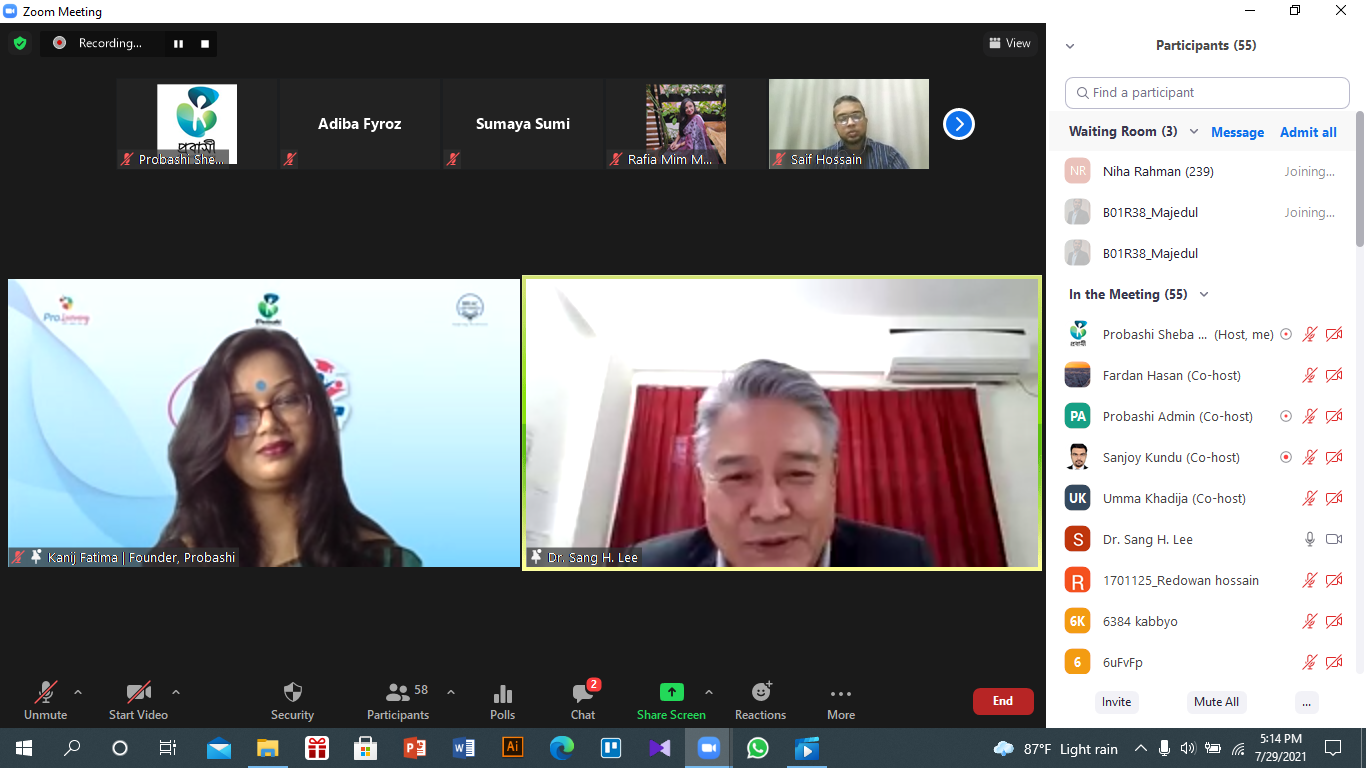Open the More options menu
The height and width of the screenshot is (768, 1366).
[840, 700]
